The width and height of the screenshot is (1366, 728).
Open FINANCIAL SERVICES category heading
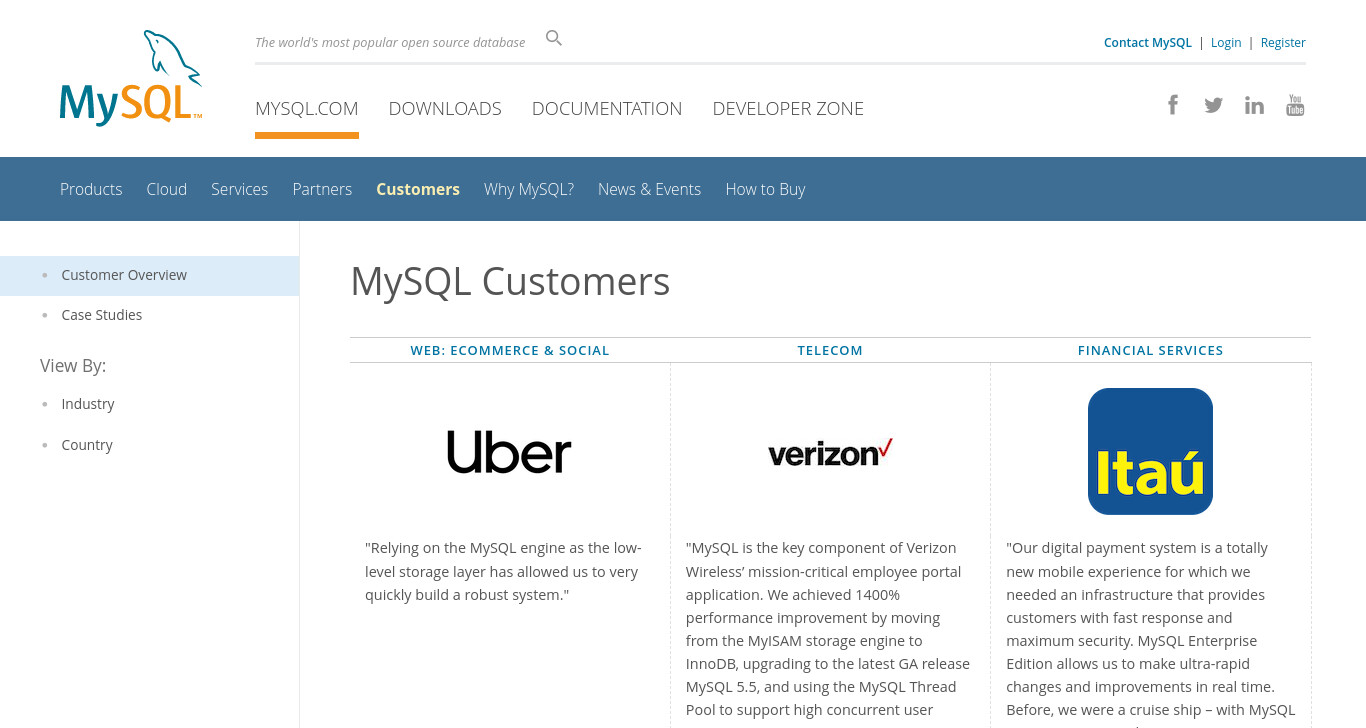click(x=1151, y=350)
